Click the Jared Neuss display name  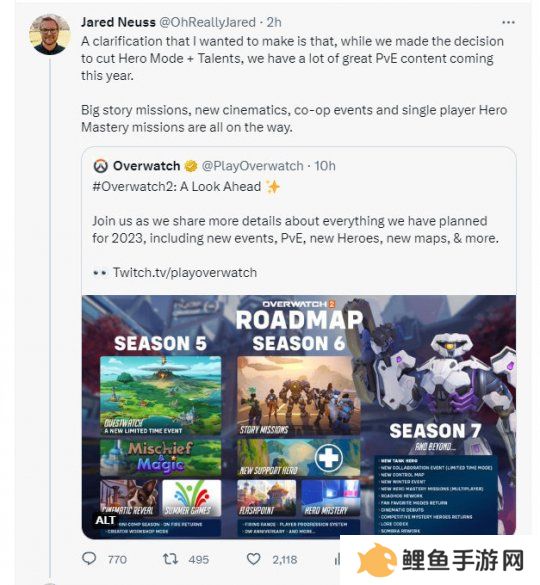(x=118, y=22)
